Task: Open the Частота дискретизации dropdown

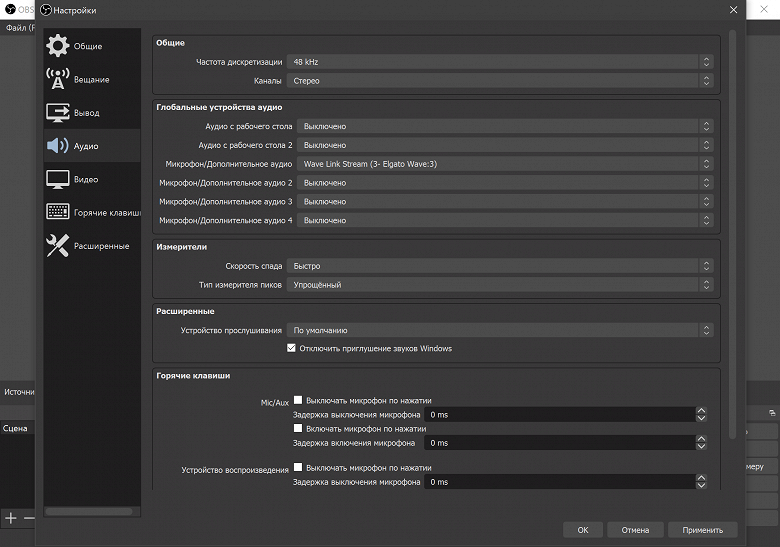Action: [500, 62]
